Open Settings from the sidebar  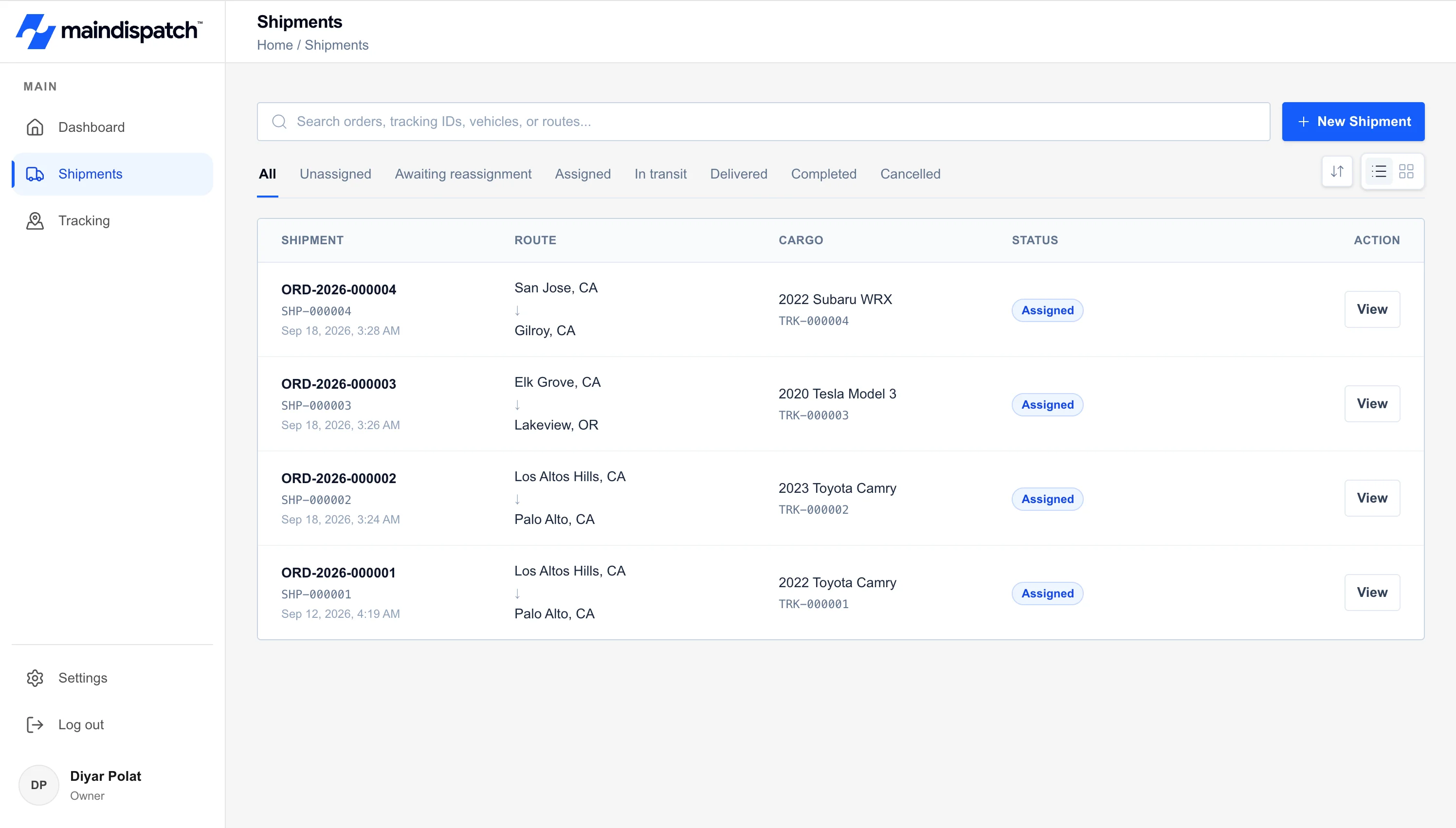coord(112,678)
